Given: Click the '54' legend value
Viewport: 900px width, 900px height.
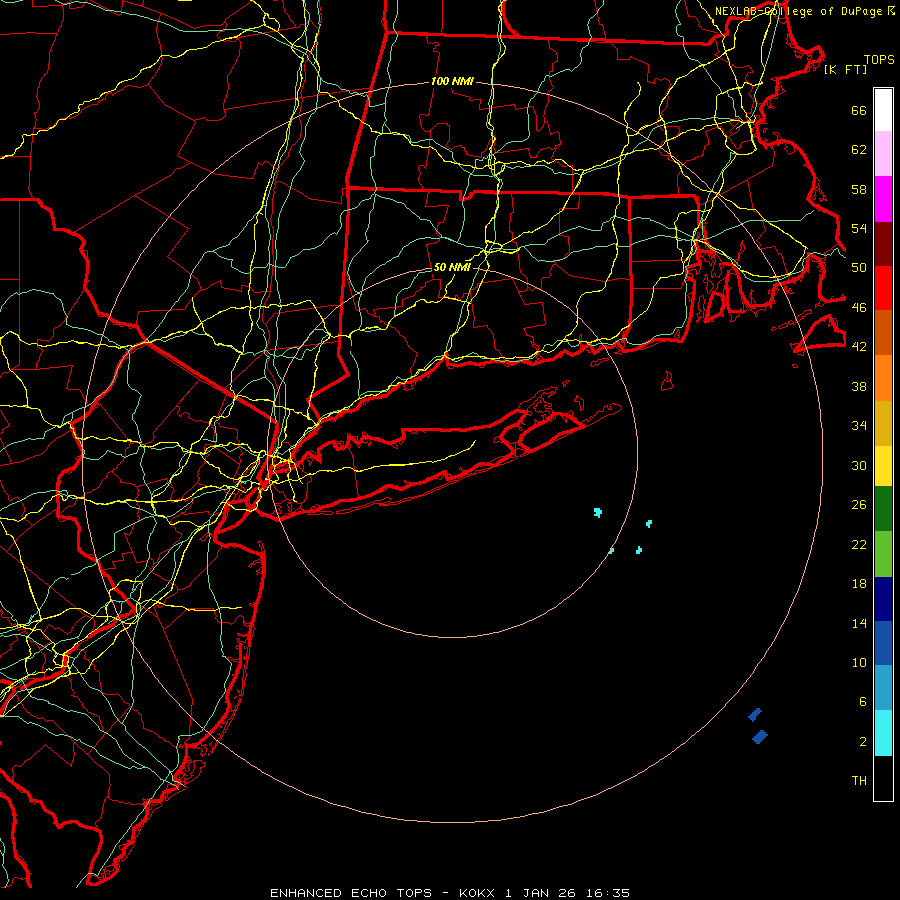Looking at the screenshot, I should 859,228.
